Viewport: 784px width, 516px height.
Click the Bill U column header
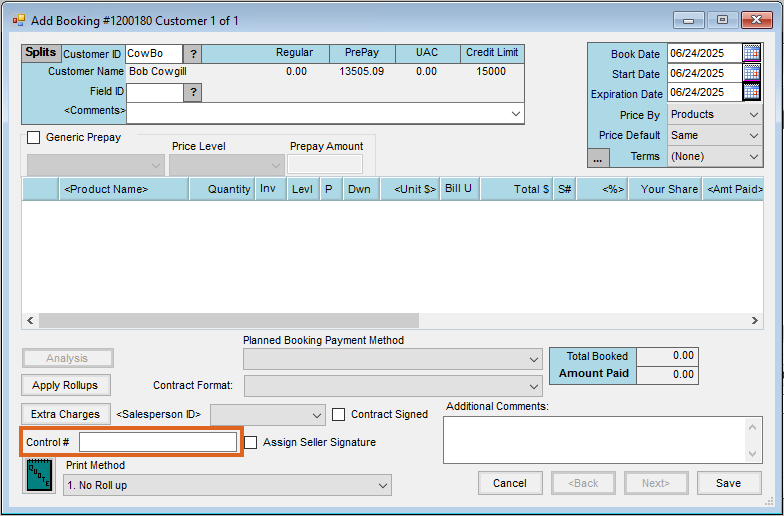(460, 189)
